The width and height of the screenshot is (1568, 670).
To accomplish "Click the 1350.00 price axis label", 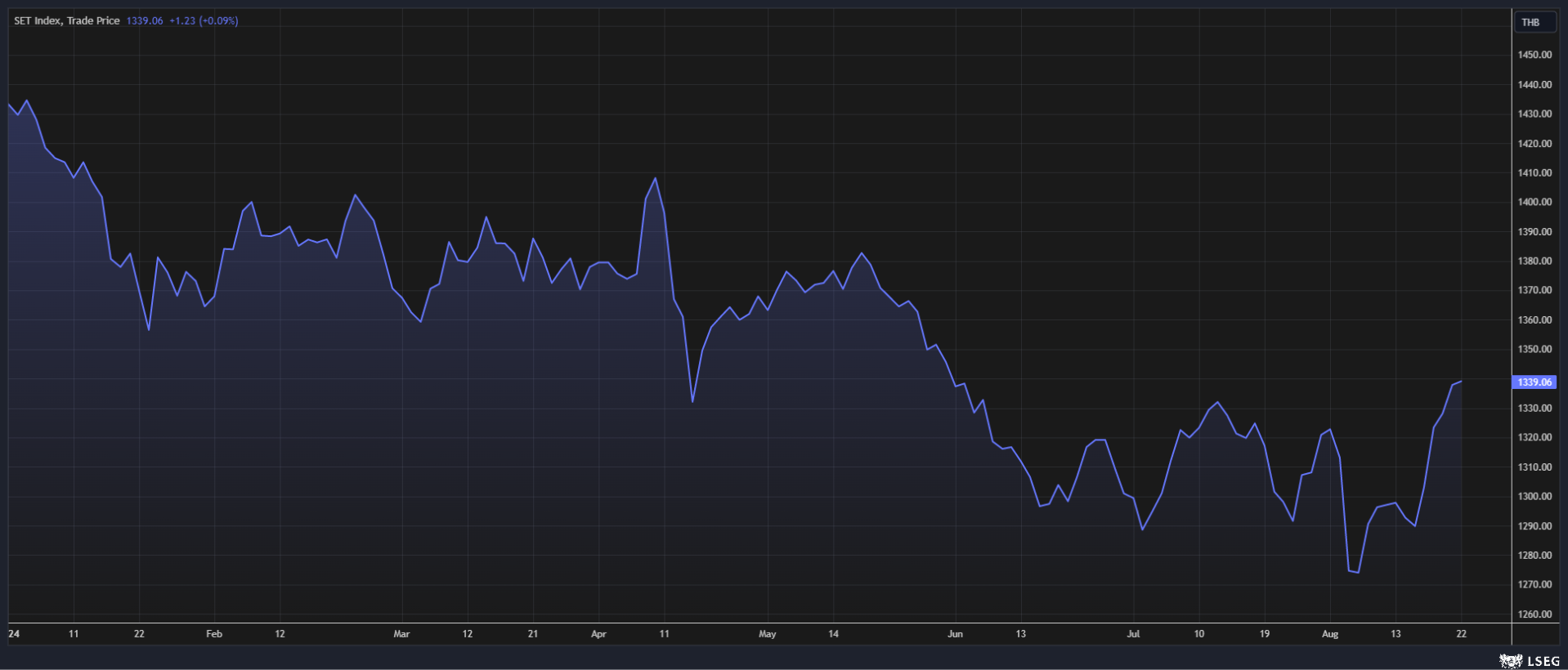I will pos(1534,349).
